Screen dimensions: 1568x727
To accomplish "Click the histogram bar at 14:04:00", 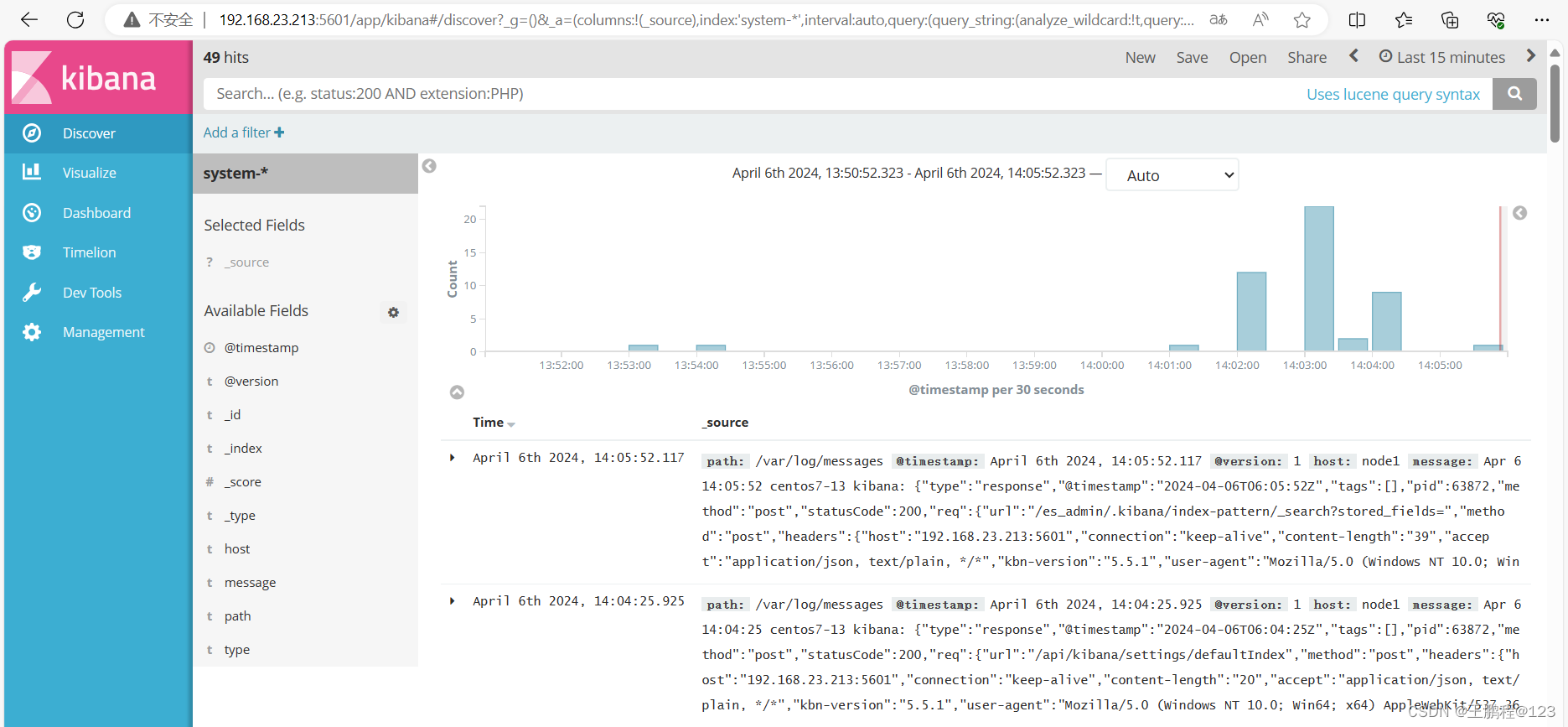I will [1386, 321].
